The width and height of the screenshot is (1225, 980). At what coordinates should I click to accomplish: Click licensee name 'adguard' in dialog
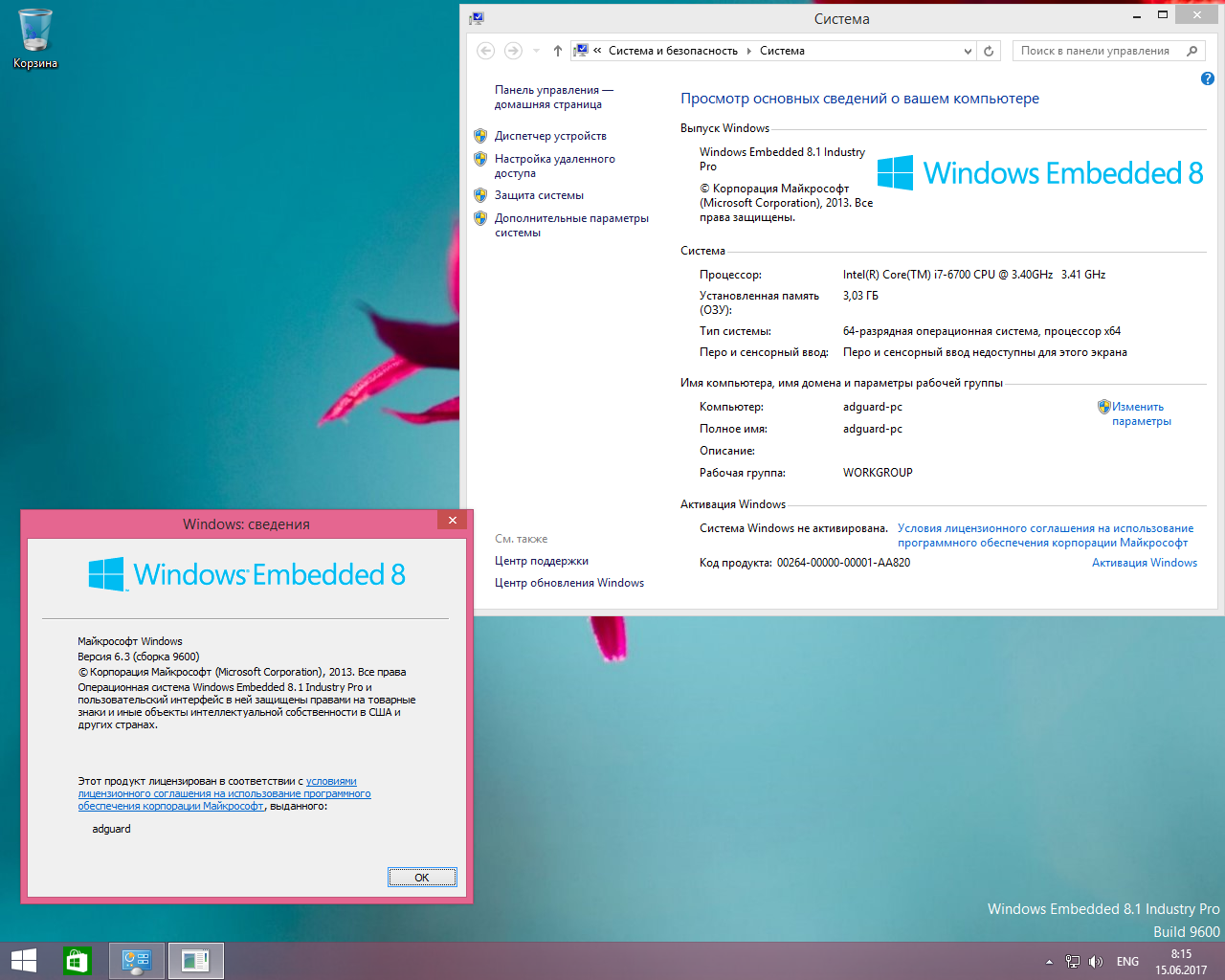pos(111,829)
